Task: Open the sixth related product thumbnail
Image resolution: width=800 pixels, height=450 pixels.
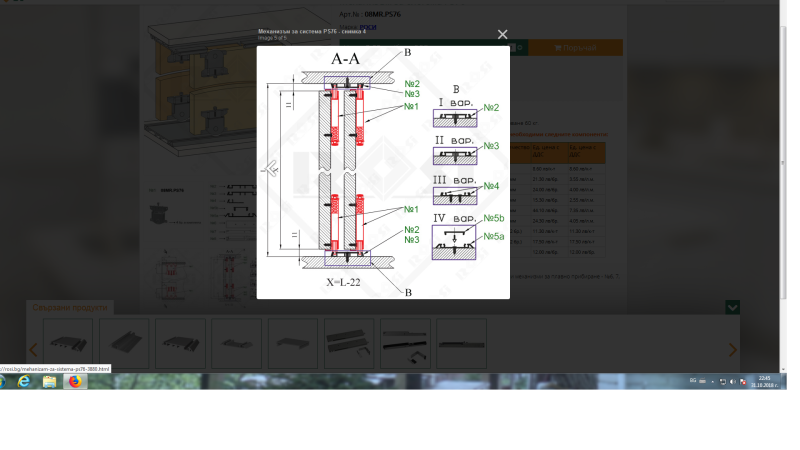Action: tap(349, 343)
